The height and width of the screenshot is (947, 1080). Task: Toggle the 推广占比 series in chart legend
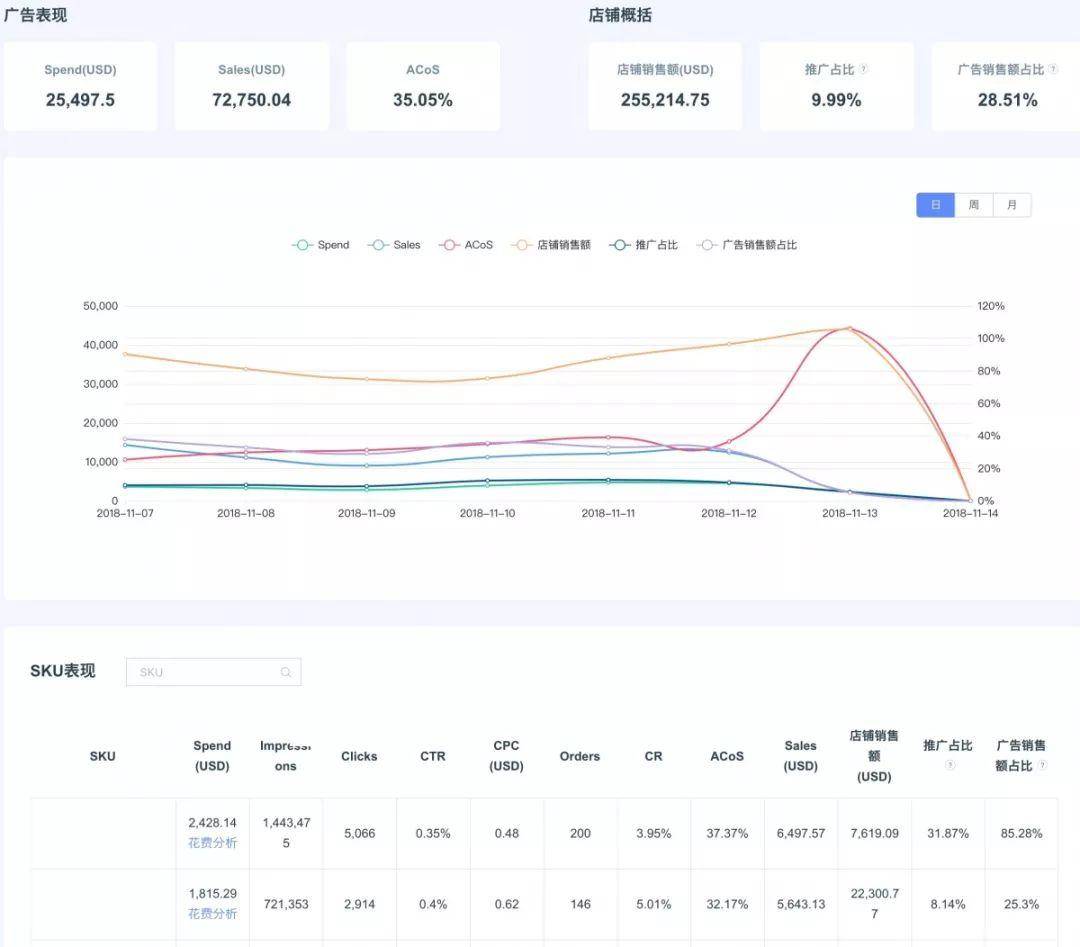(644, 245)
